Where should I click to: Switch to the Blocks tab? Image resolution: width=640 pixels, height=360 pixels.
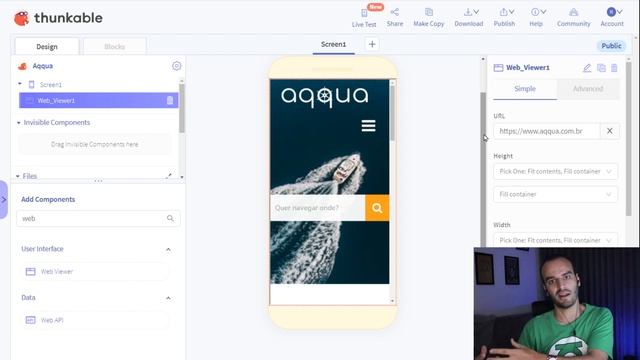[x=115, y=47]
